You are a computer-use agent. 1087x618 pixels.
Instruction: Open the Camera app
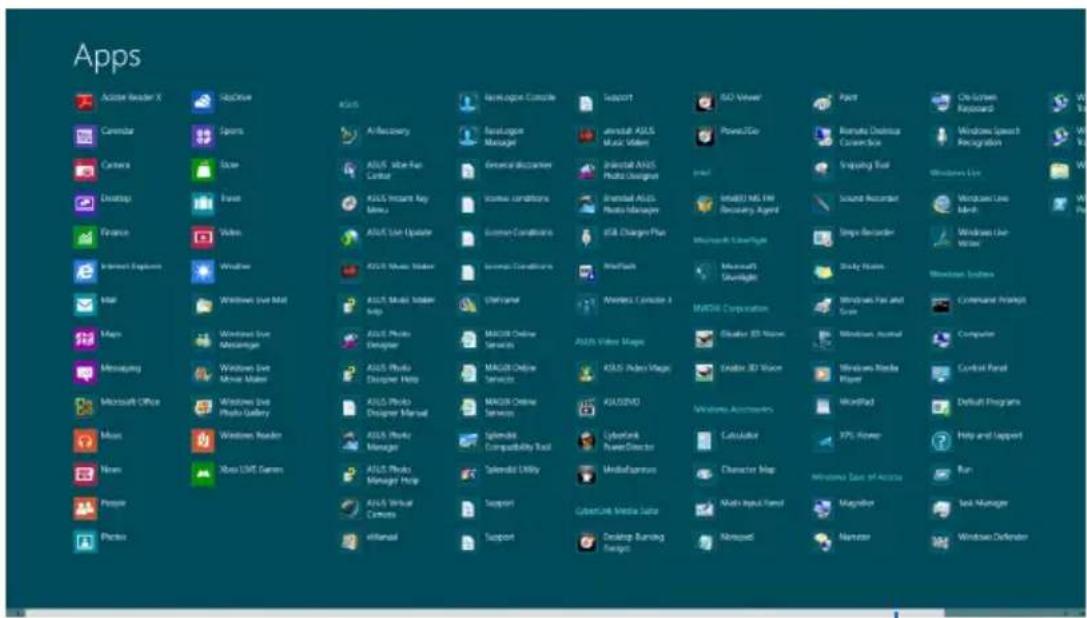coord(102,169)
